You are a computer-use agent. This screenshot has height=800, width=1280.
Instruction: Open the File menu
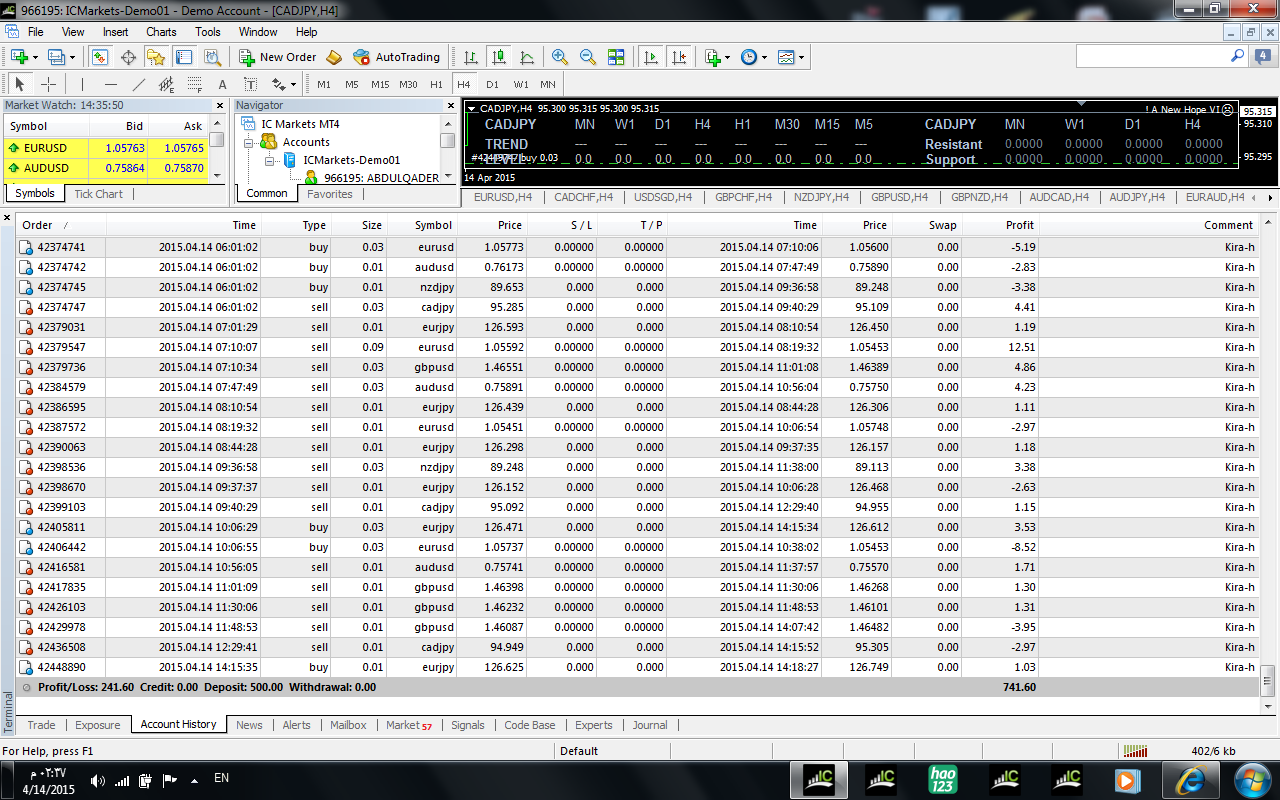35,32
